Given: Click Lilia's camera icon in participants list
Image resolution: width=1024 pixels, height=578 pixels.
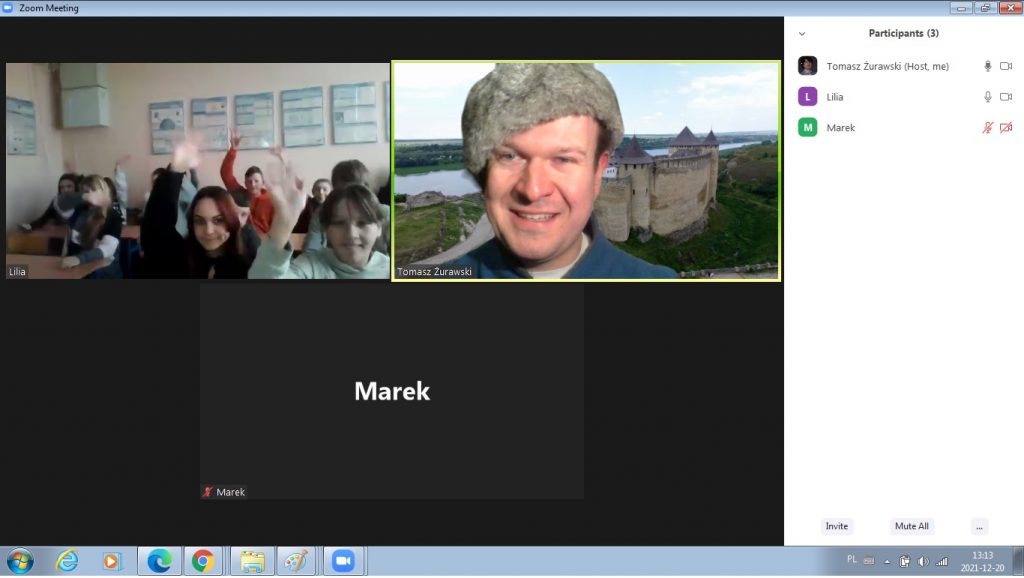Looking at the screenshot, I should (1006, 97).
